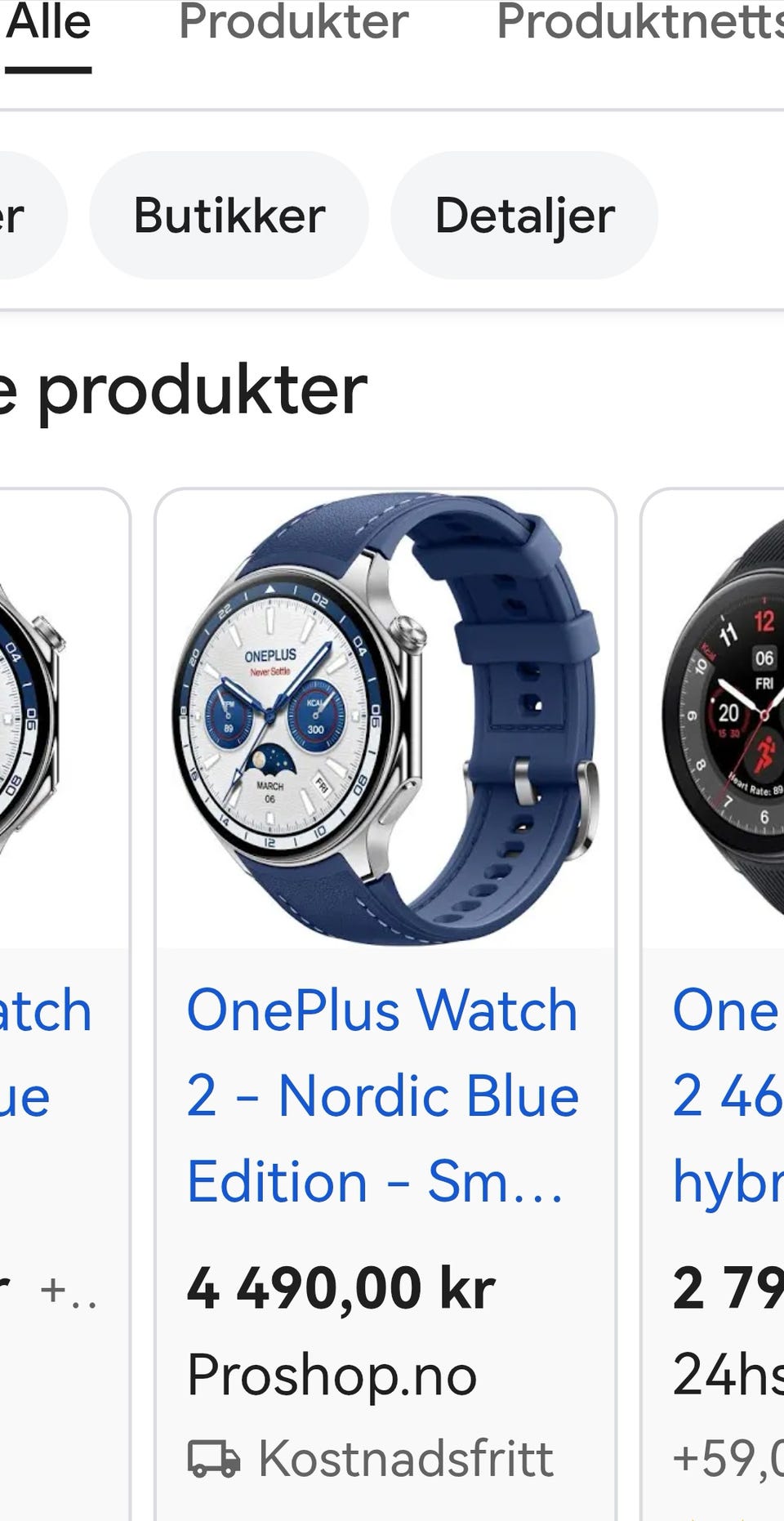The image size is (784, 1521).
Task: Select the Butikker filter chip
Action: click(x=229, y=216)
